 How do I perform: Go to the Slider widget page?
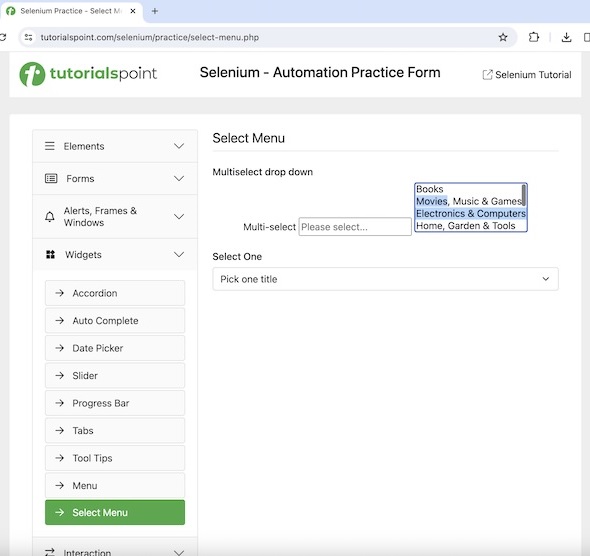point(115,375)
